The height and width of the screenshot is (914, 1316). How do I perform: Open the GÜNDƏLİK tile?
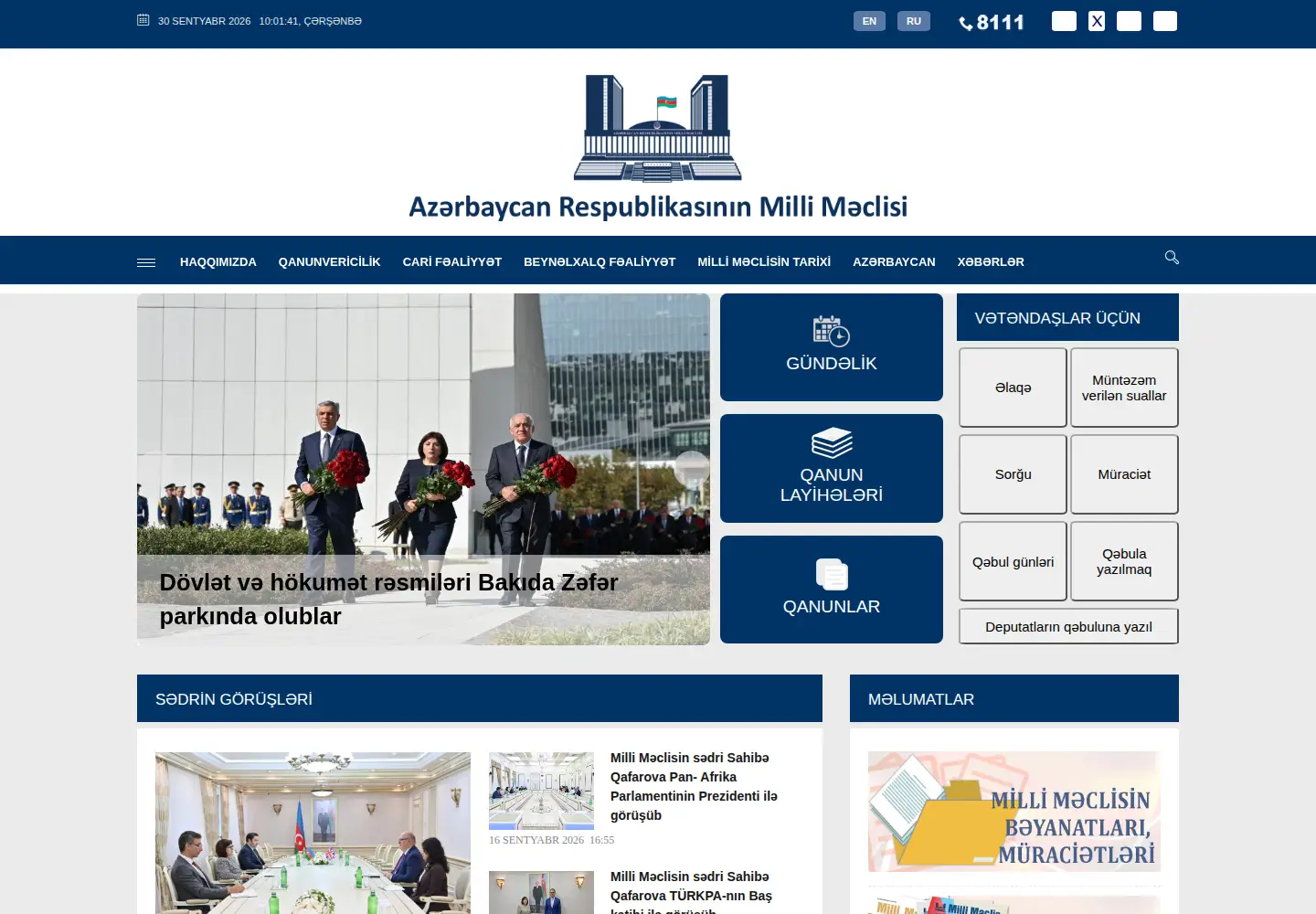pos(832,347)
